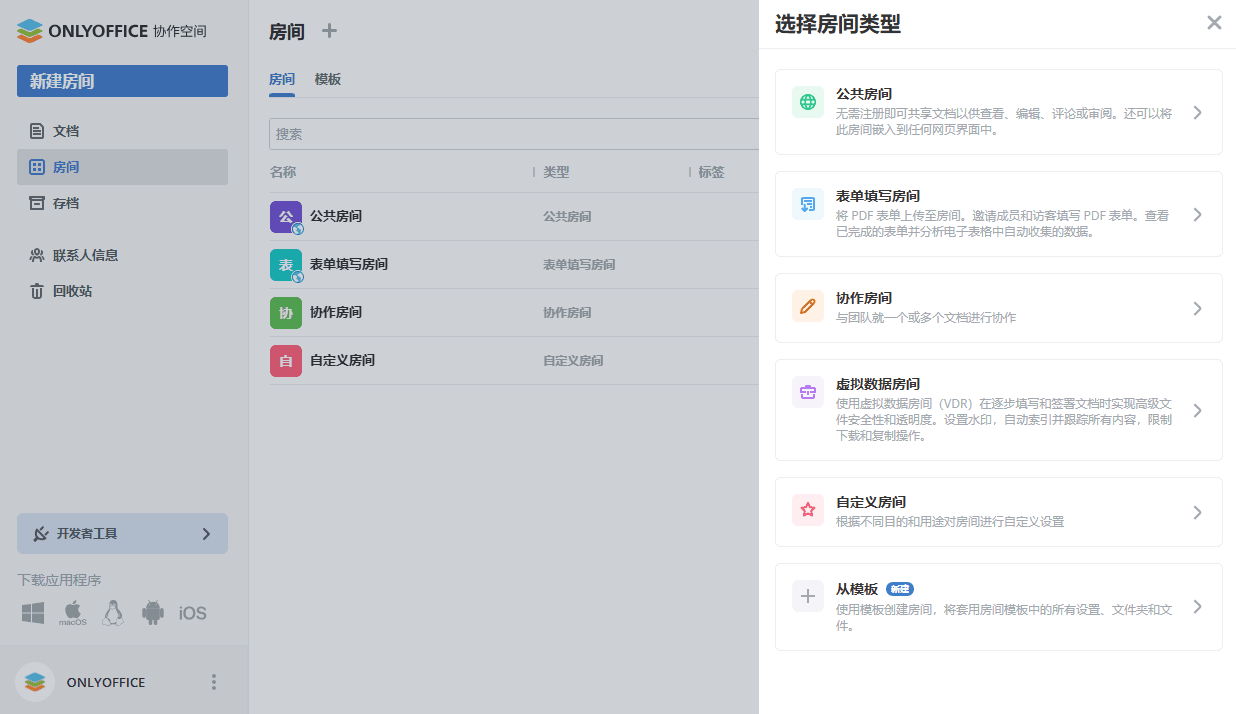This screenshot has height=714, width=1236.
Task: Open 联系人信息 in the sidebar
Action: point(122,255)
